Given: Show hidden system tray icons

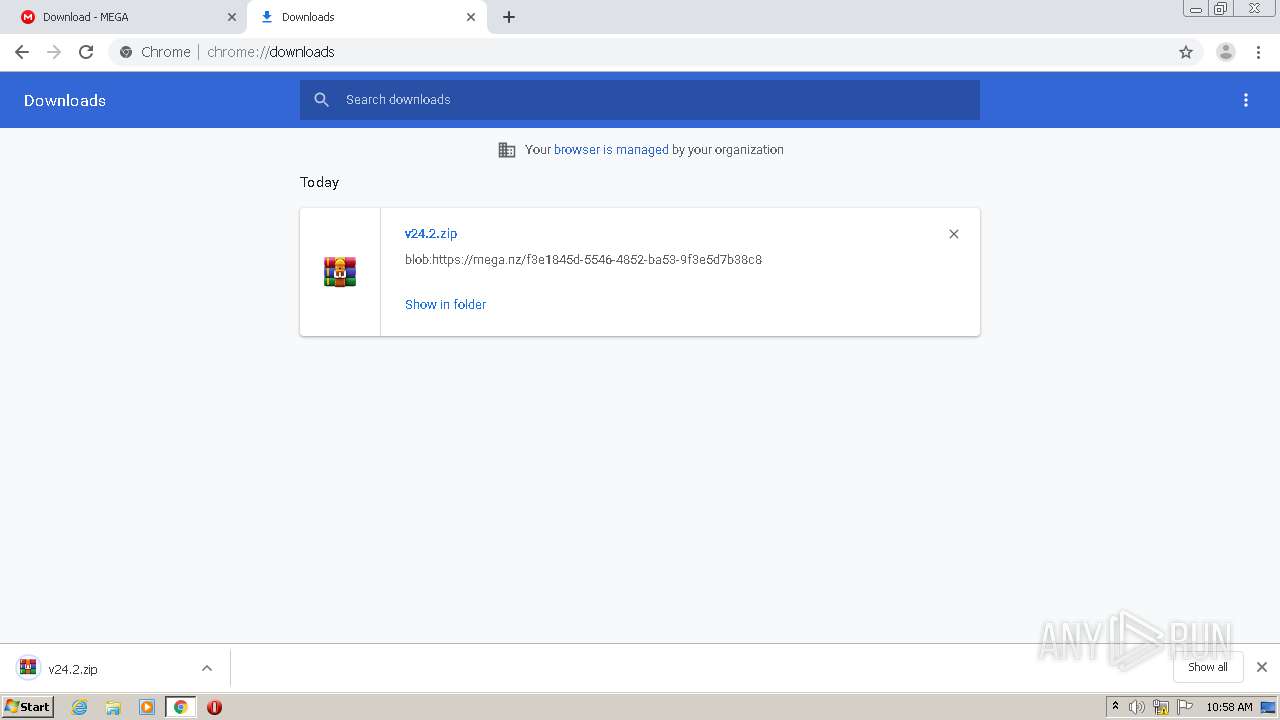Looking at the screenshot, I should tap(1116, 707).
